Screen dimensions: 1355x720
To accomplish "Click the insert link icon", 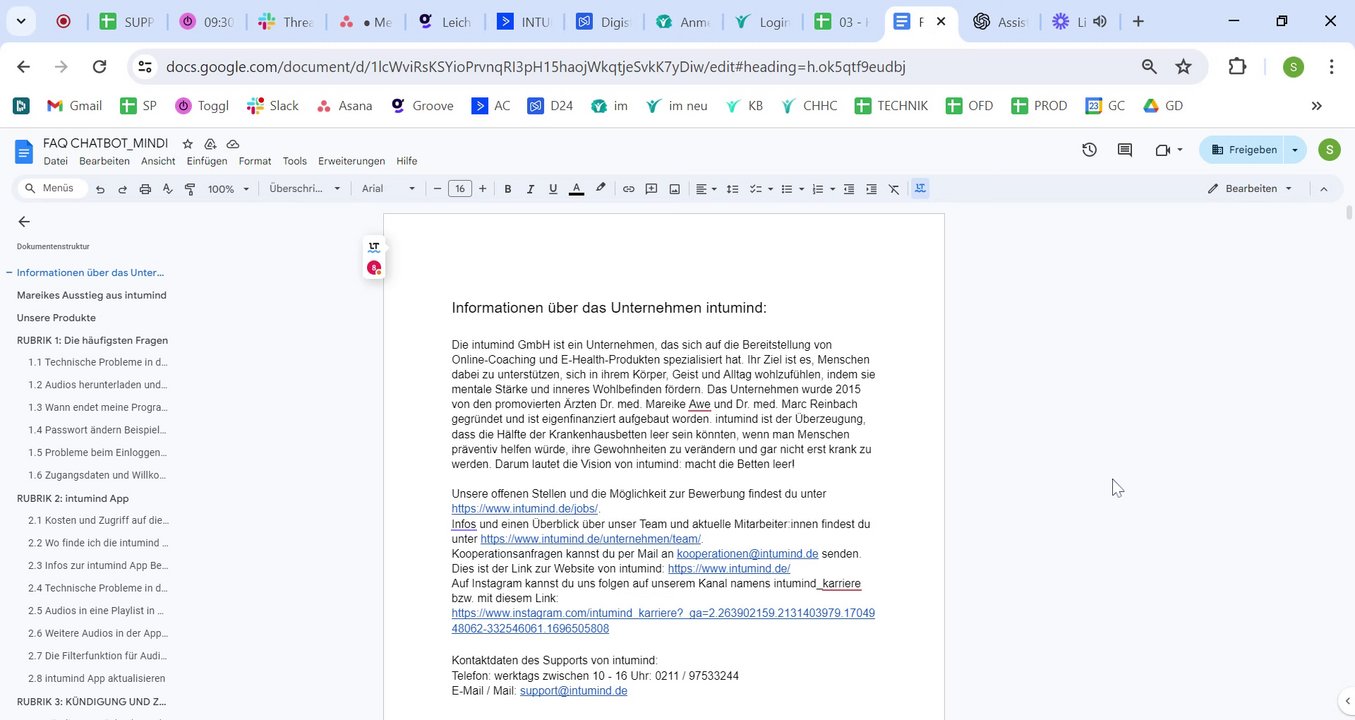I will coord(628,189).
